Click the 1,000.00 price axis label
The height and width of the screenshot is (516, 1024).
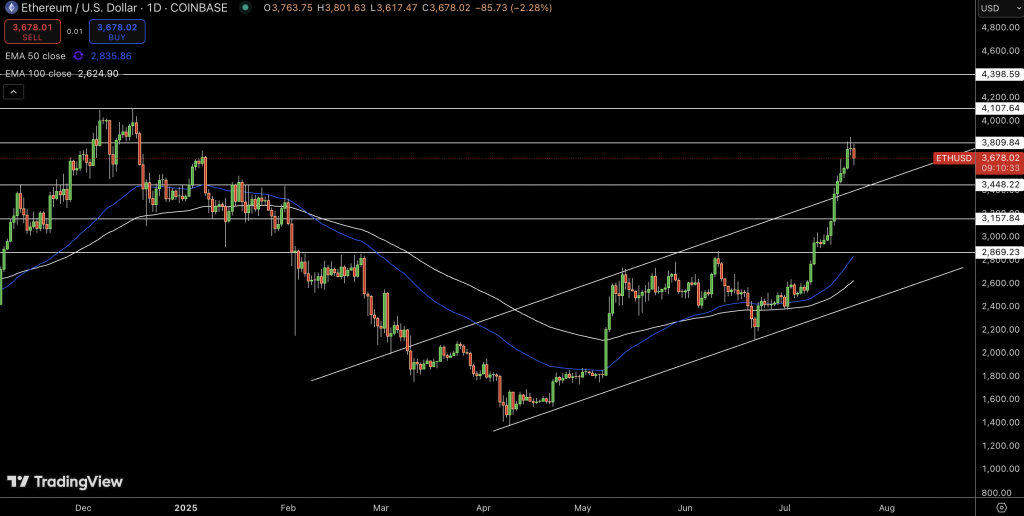click(x=999, y=469)
